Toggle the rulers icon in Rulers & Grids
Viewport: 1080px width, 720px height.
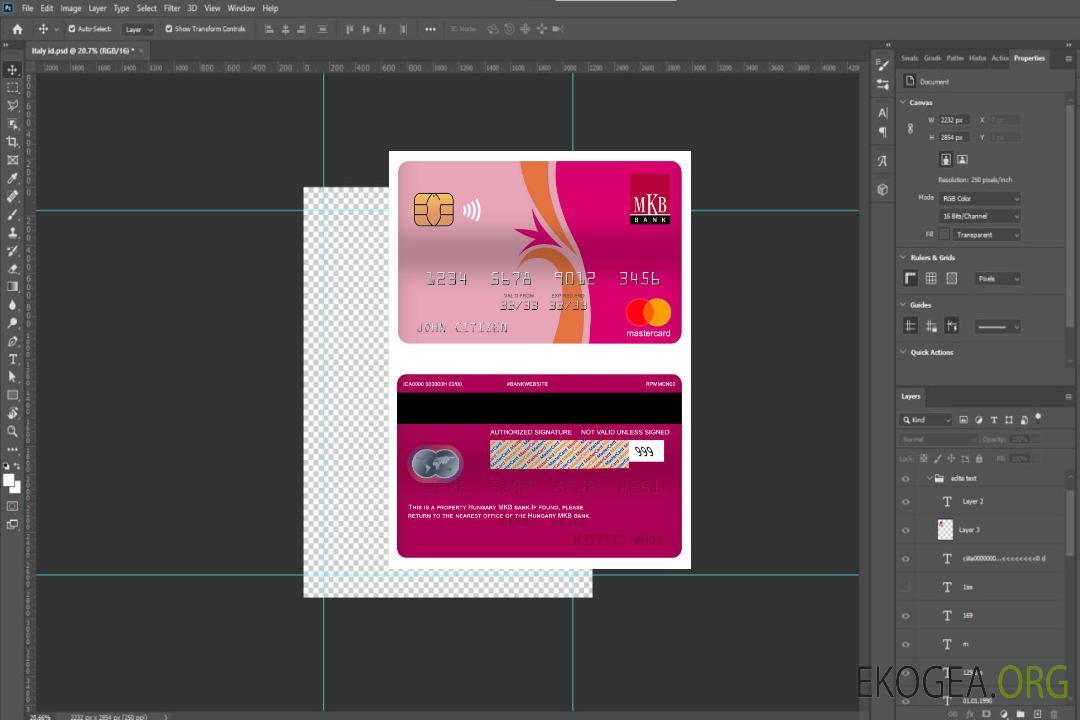click(910, 278)
